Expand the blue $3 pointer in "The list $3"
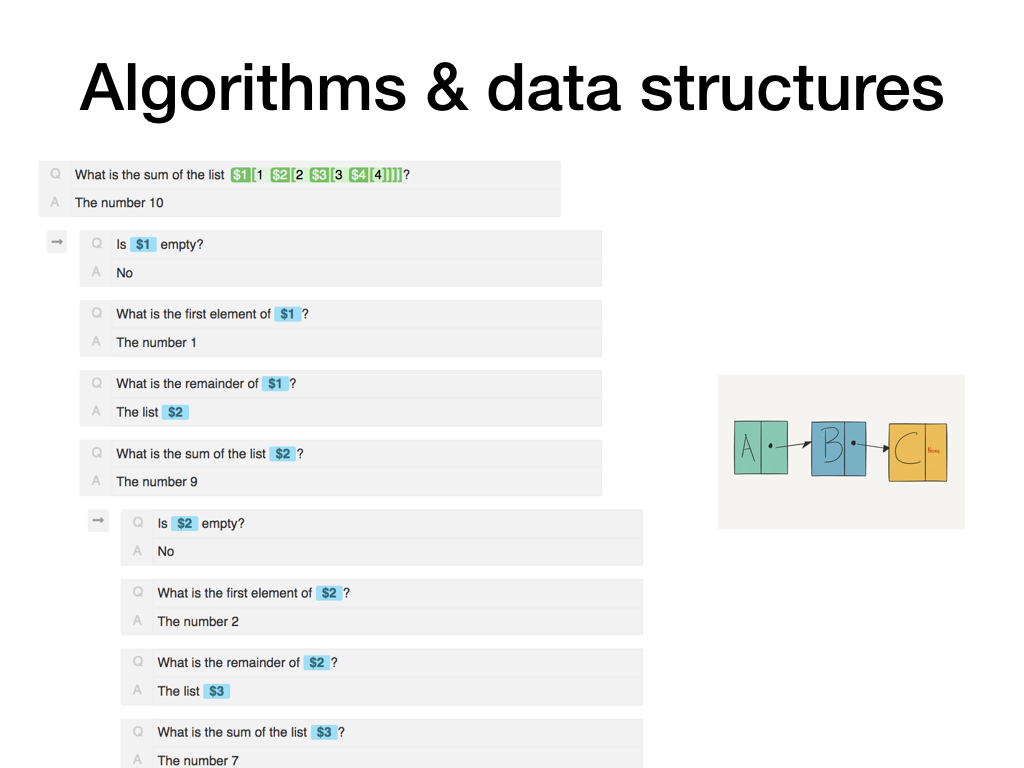 [x=217, y=691]
